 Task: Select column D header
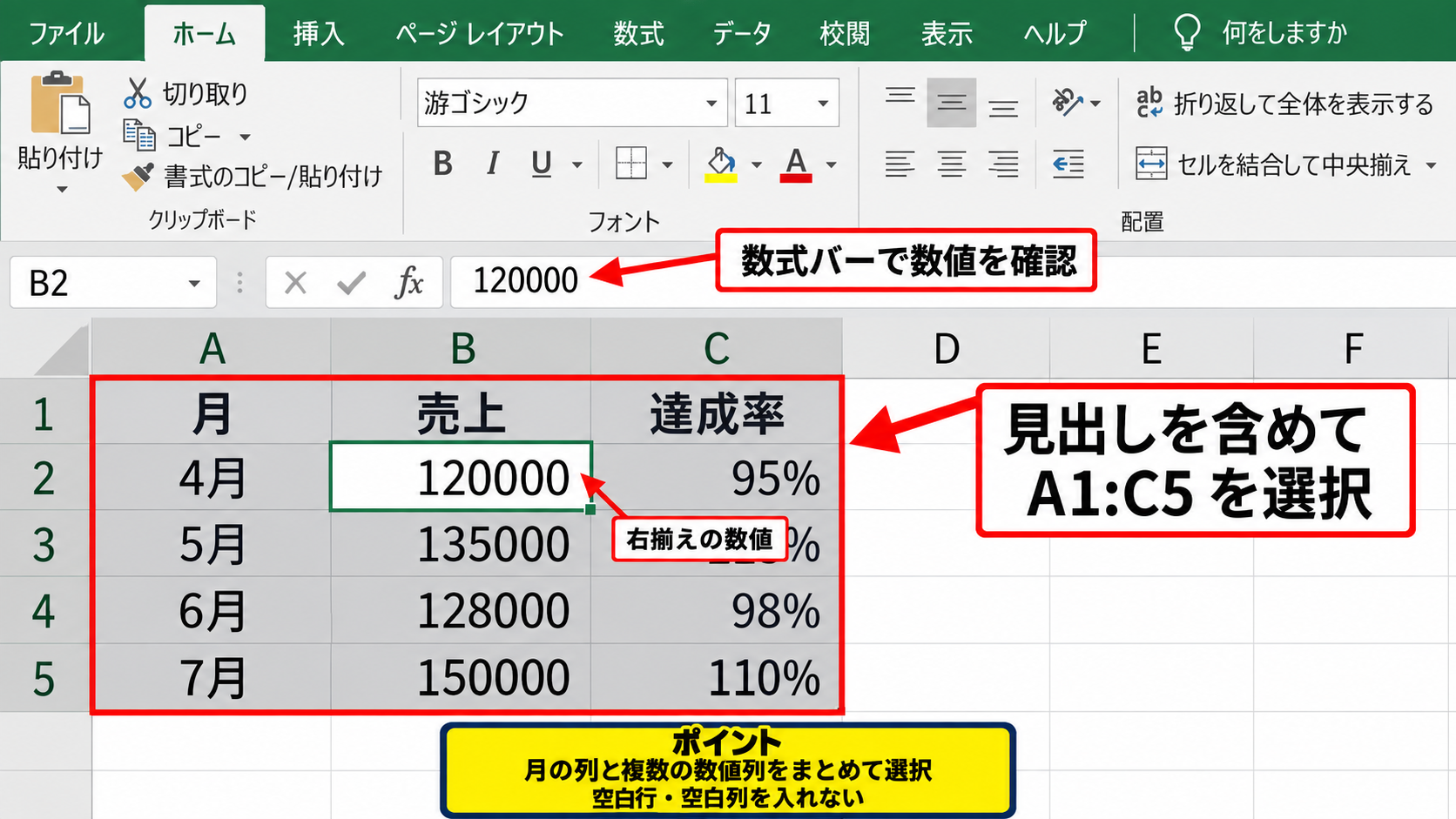pyautogui.click(x=947, y=348)
